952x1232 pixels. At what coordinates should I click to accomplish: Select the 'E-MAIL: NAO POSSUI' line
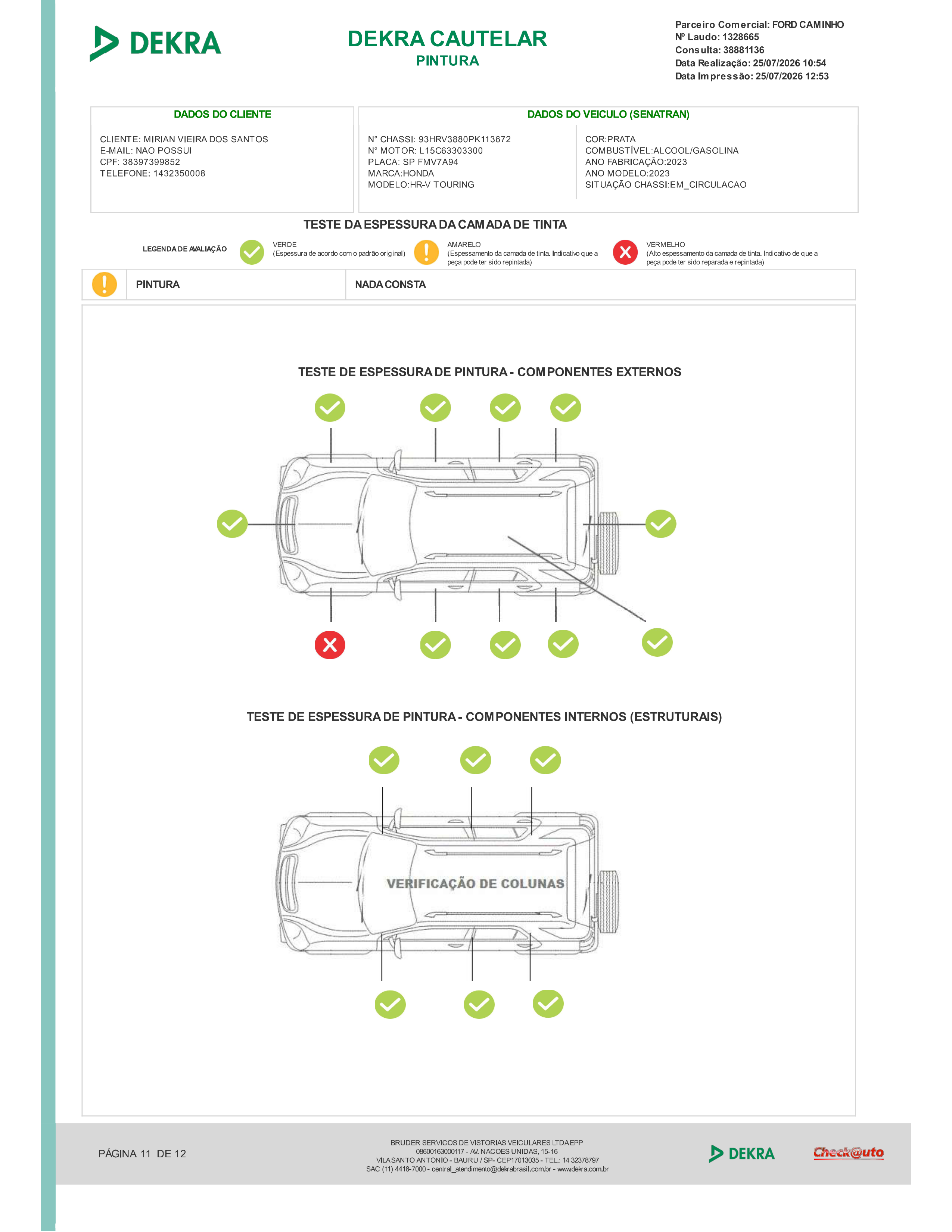[146, 150]
